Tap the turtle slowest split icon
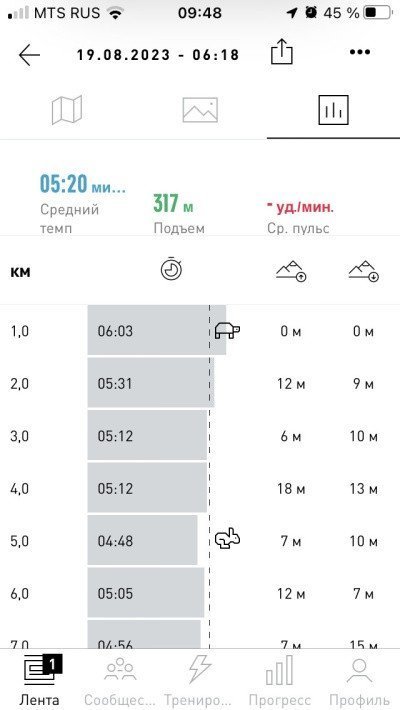 coord(227,330)
